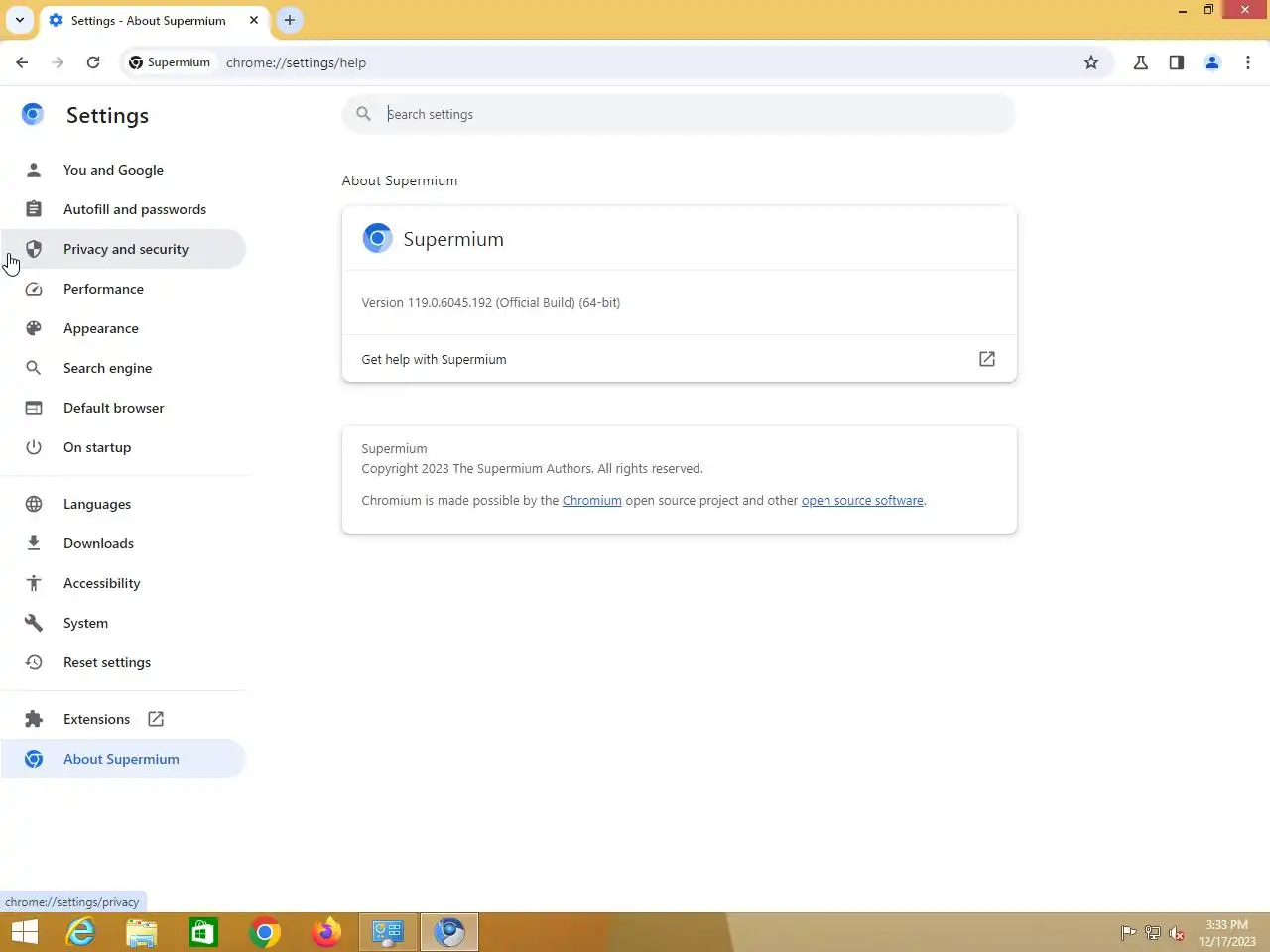This screenshot has height=952, width=1270.
Task: Click the search magnifier icon in settings
Action: tap(364, 114)
